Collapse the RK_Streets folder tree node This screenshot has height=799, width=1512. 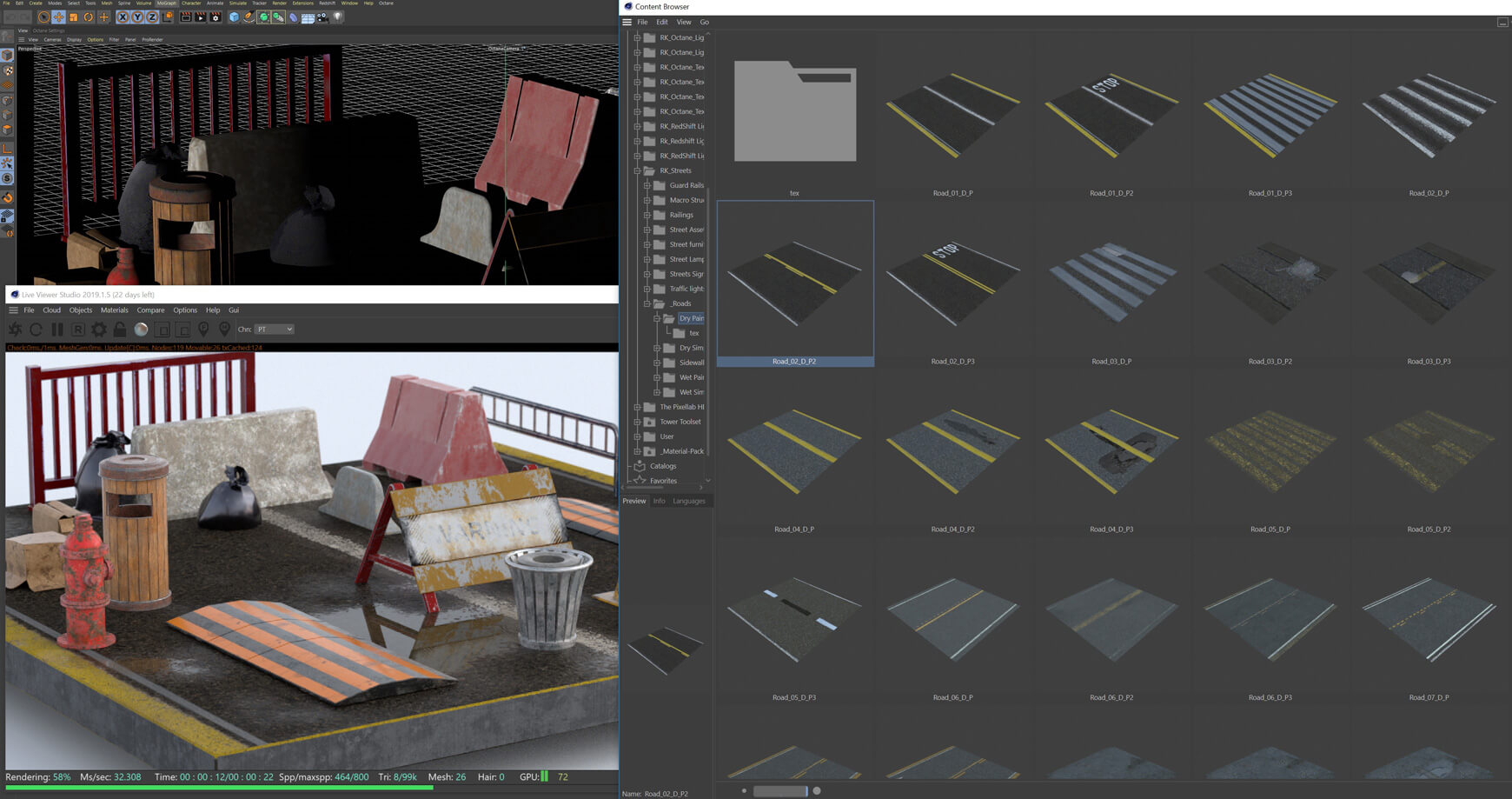coord(637,170)
